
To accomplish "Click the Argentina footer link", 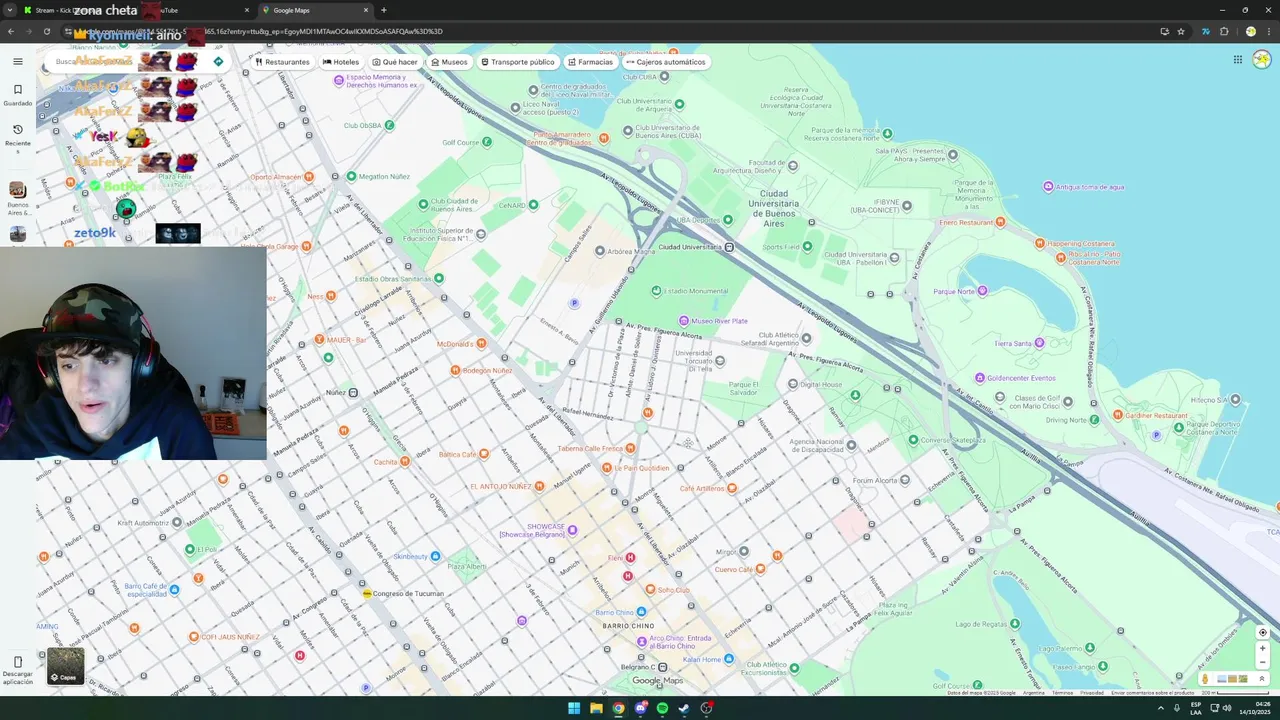I will [1033, 693].
